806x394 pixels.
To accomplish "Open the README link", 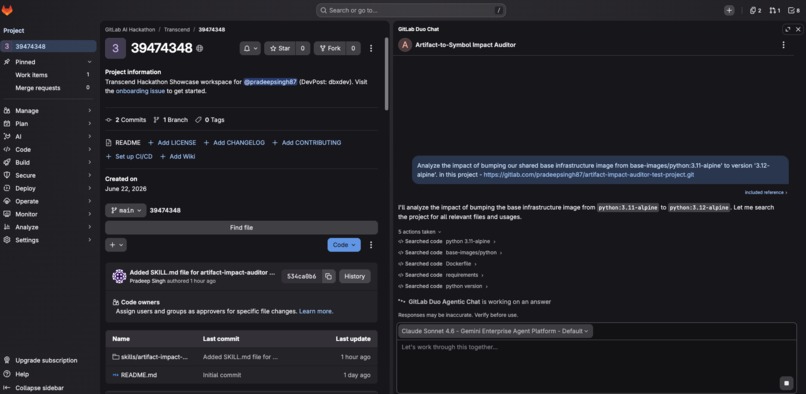I will (123, 142).
